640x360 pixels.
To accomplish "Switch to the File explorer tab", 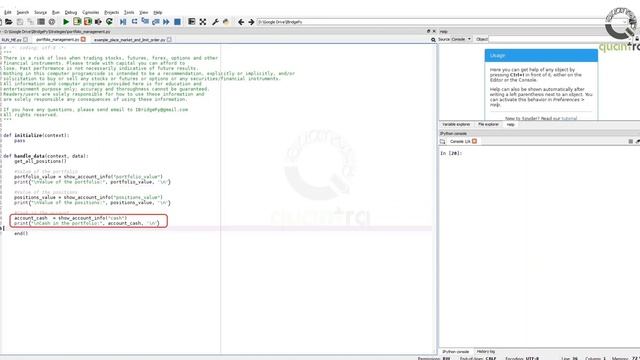I will (x=488, y=124).
